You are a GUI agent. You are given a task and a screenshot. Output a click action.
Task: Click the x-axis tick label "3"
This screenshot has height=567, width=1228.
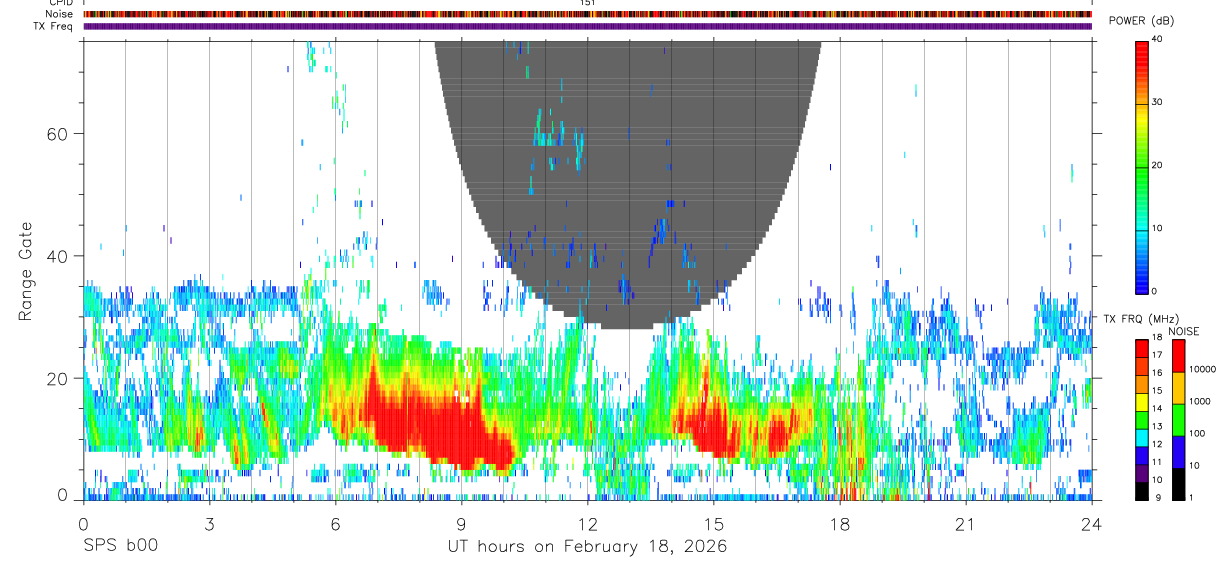click(x=209, y=524)
